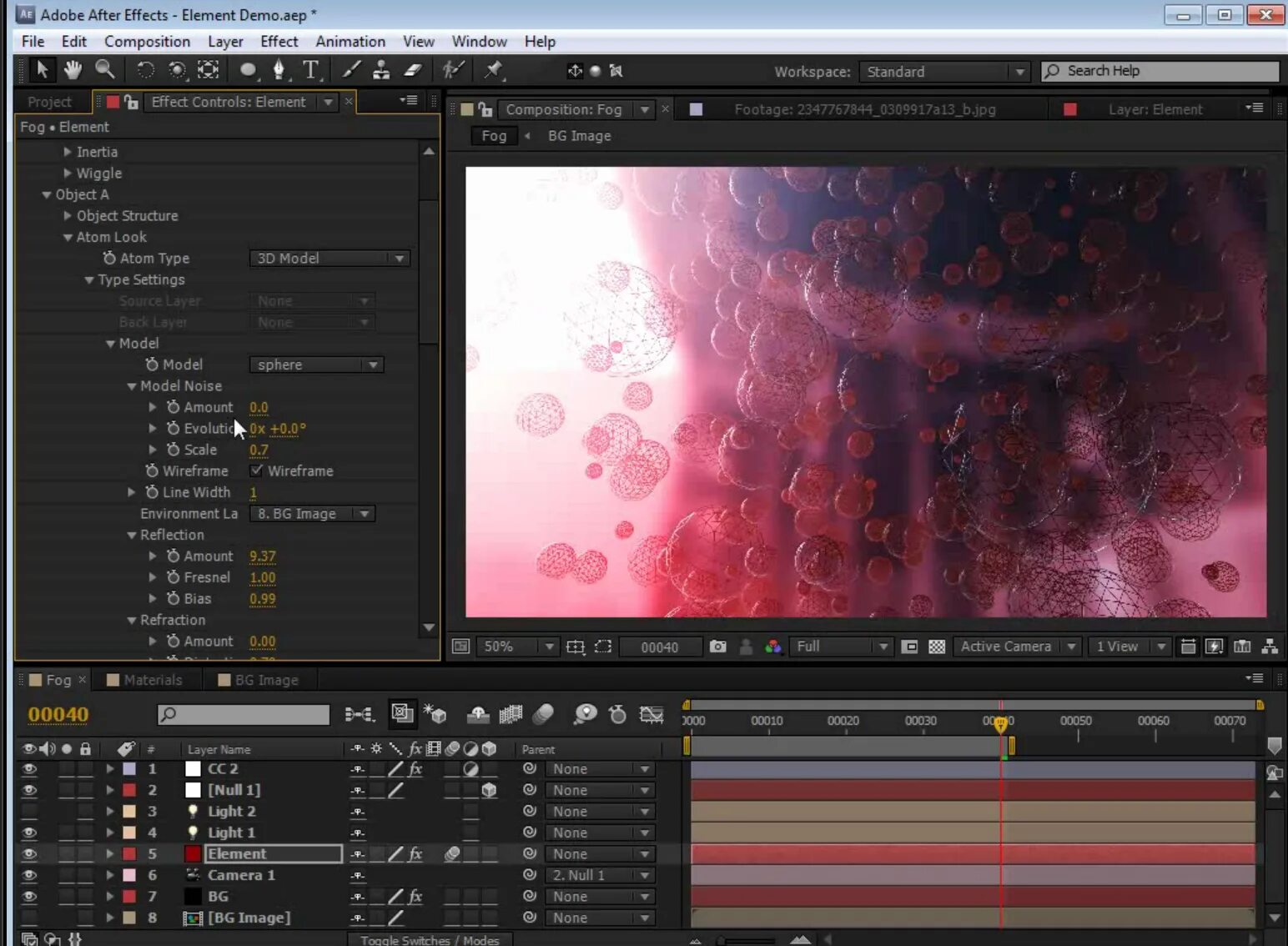This screenshot has width=1288, height=946.
Task: Select the Rotation tool
Action: 145,70
